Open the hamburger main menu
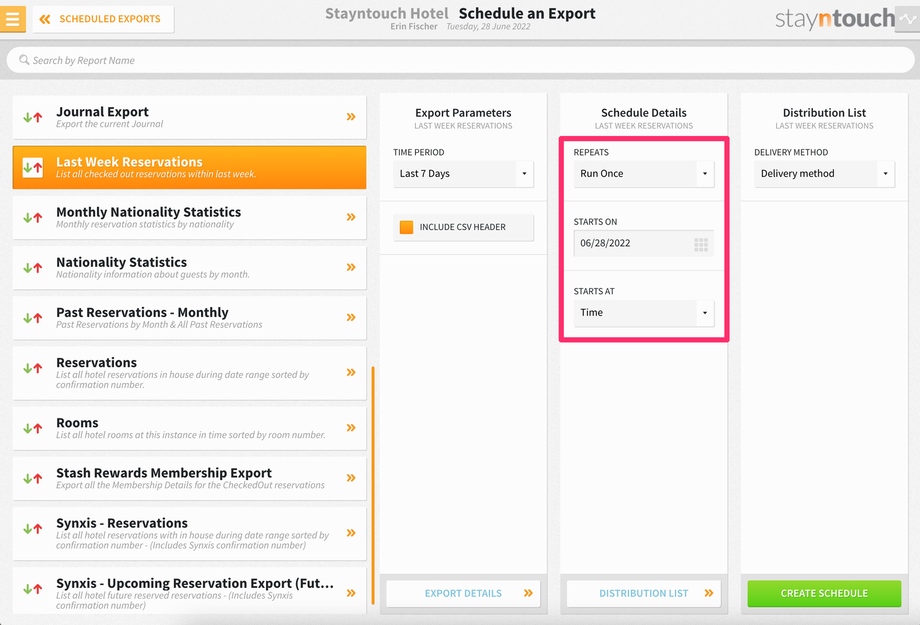 tap(12, 19)
